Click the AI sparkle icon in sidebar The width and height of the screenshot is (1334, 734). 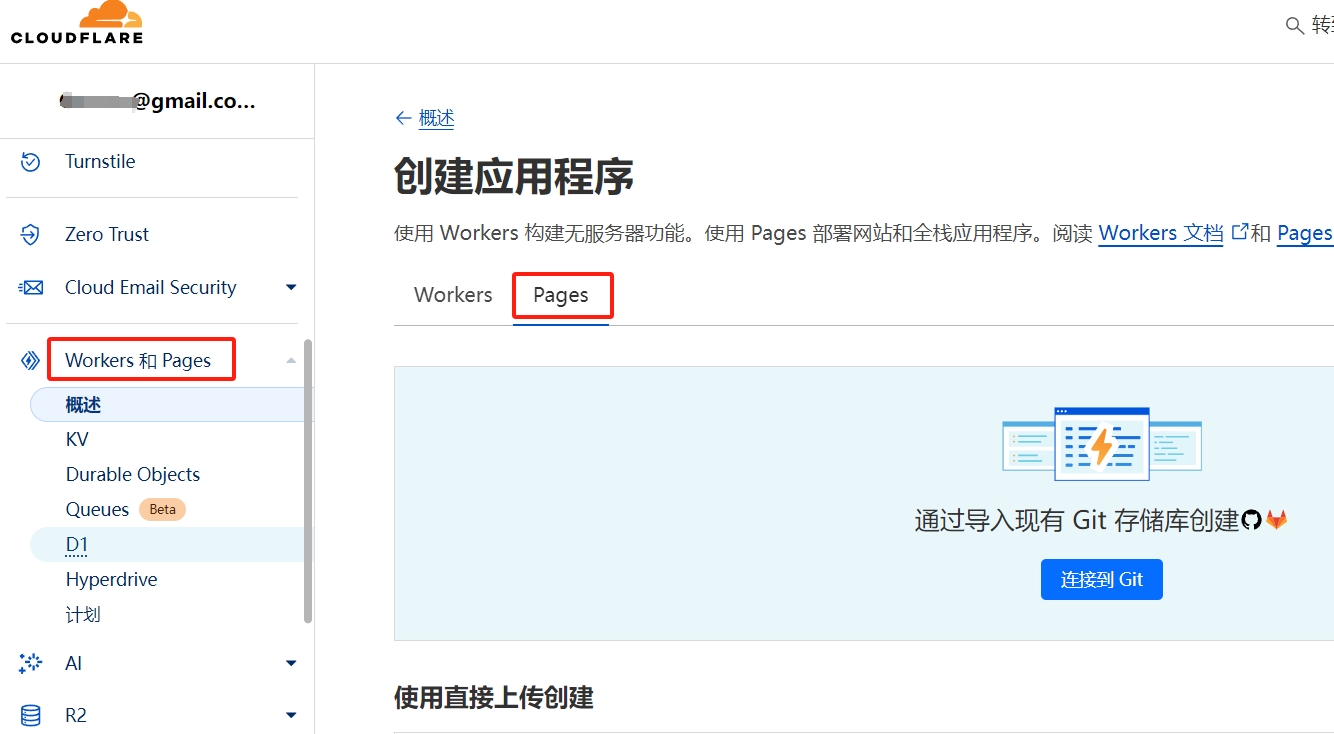(x=31, y=663)
